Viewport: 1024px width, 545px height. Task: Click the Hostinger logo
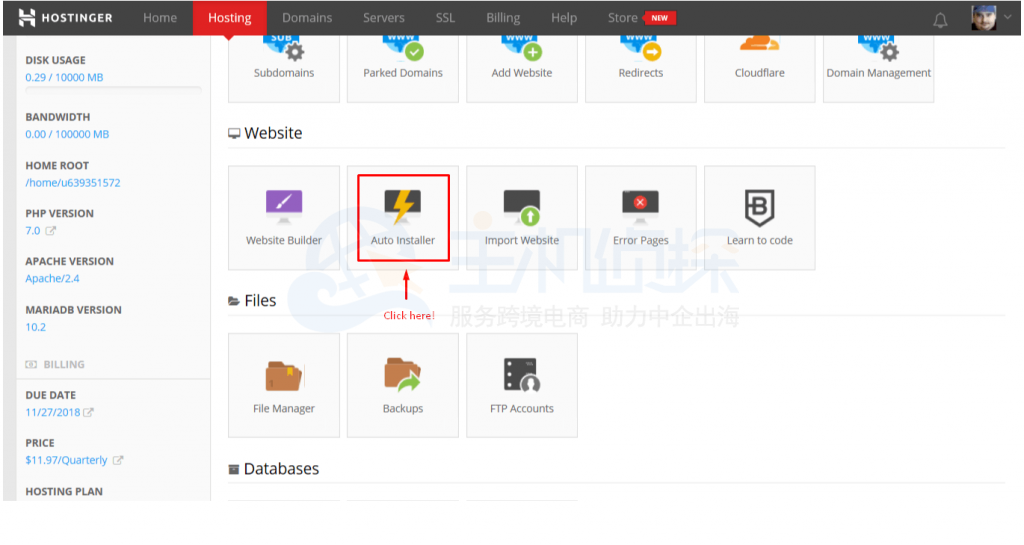pyautogui.click(x=65, y=18)
